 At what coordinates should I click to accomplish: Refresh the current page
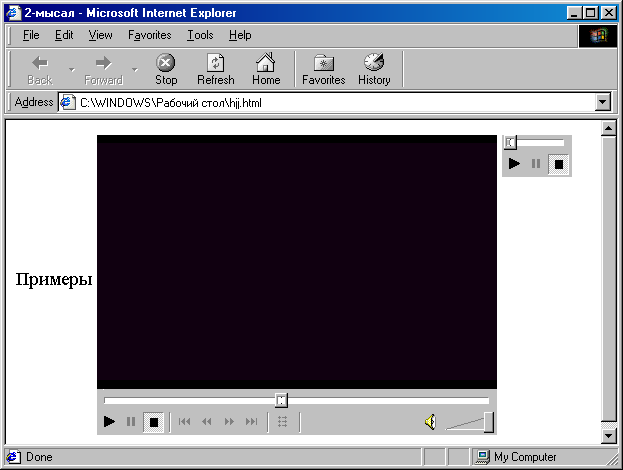[x=216, y=70]
